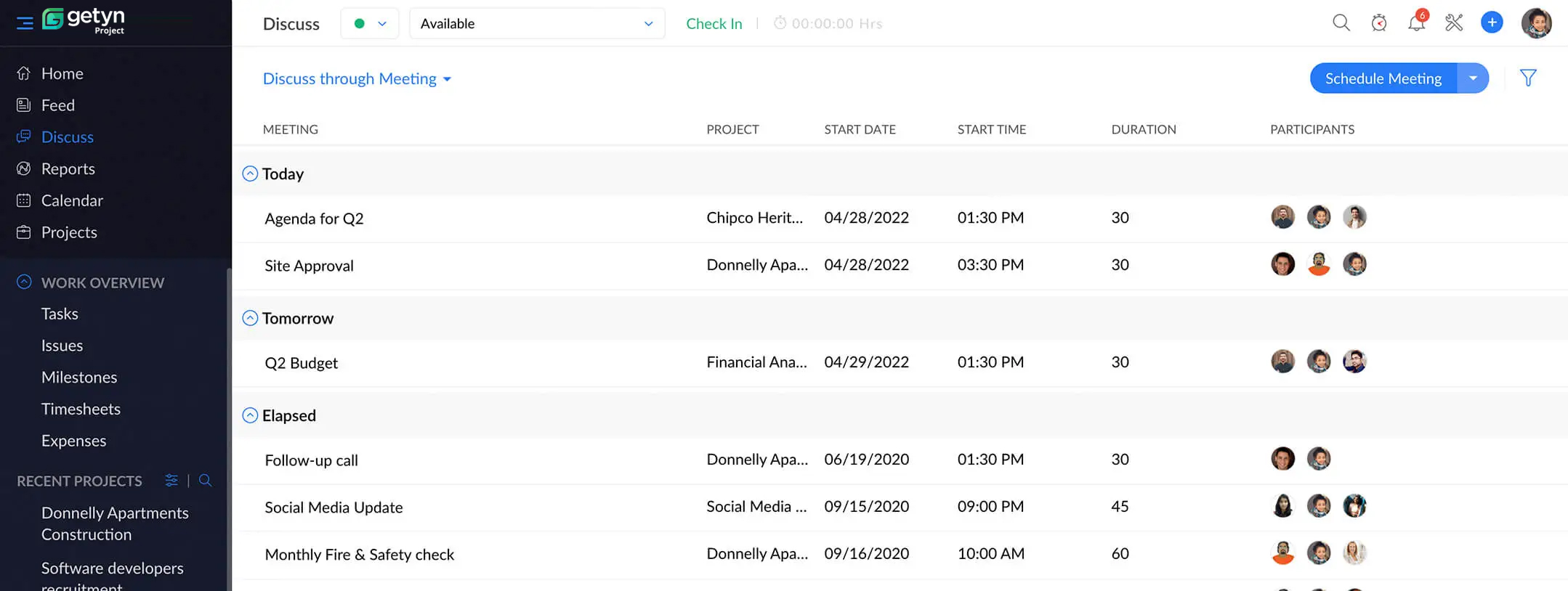Go to Reports in sidebar
Screen dimensions: 1568x591
click(68, 168)
